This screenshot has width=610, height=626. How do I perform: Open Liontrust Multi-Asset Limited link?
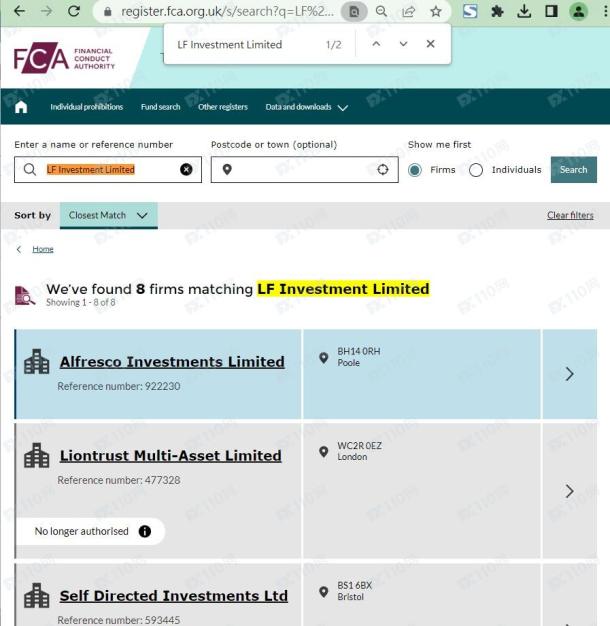pos(170,456)
